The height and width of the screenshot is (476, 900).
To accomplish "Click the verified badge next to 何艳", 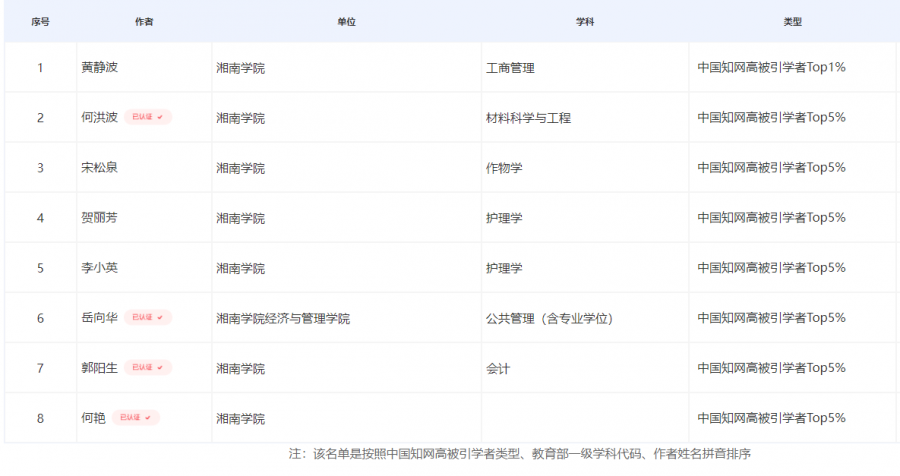I will [x=136, y=418].
